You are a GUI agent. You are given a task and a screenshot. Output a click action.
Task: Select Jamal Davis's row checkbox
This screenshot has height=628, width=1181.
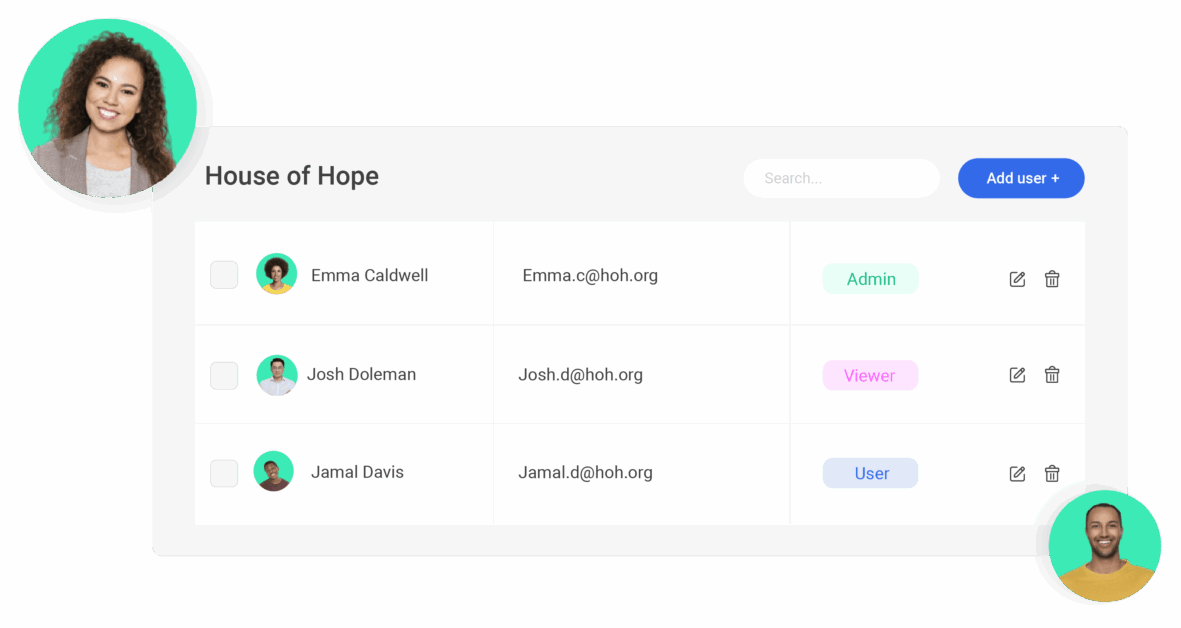[224, 474]
